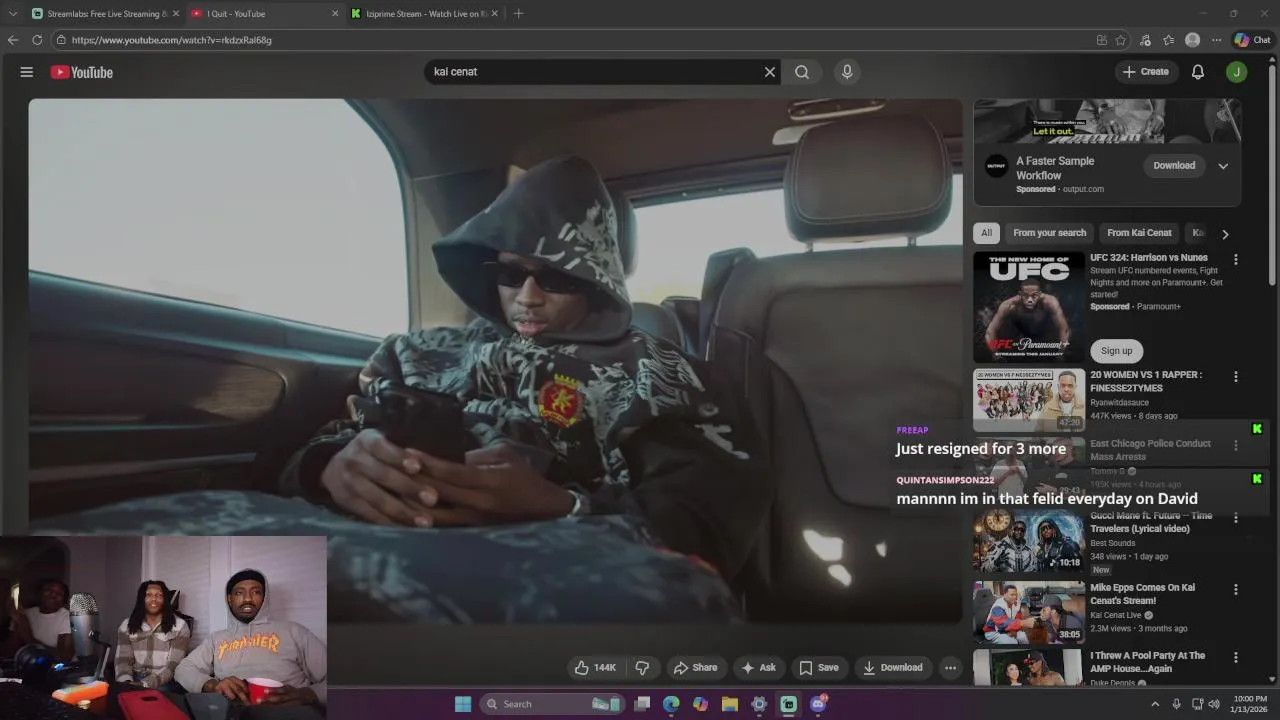This screenshot has width=1280, height=720.
Task: Clear the 'kai cenat' search text
Action: click(x=770, y=72)
